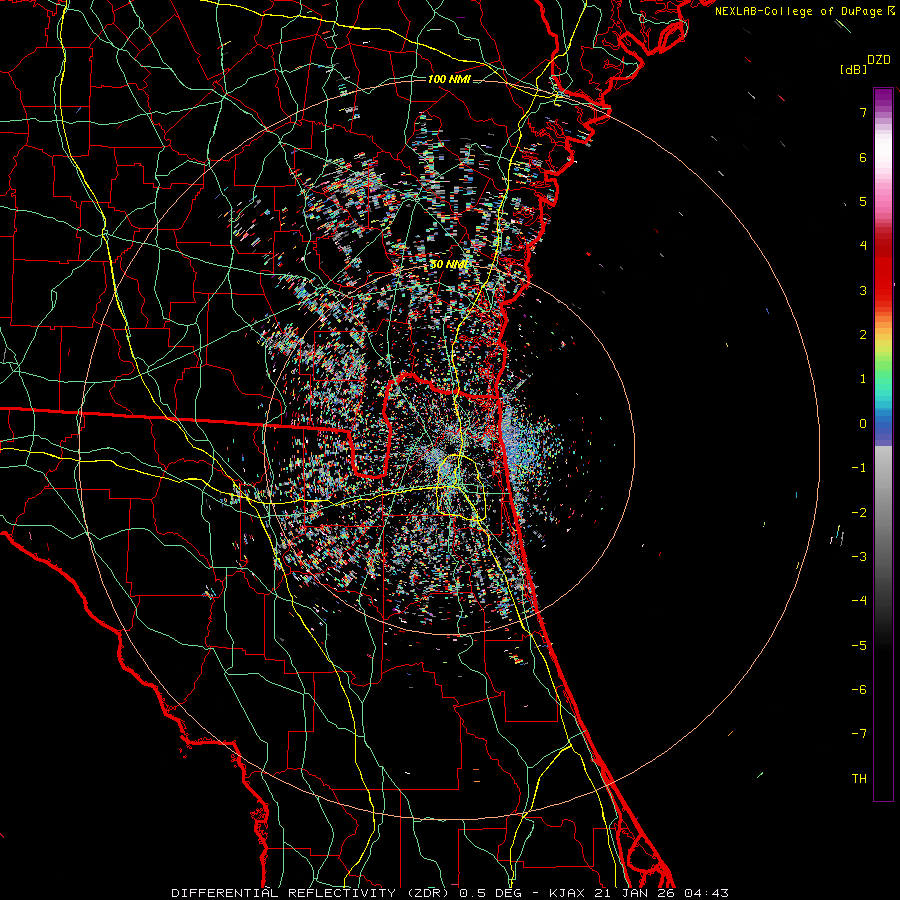The image size is (900, 900).
Task: Select the 1 tick label on the scale
Action: [863, 379]
